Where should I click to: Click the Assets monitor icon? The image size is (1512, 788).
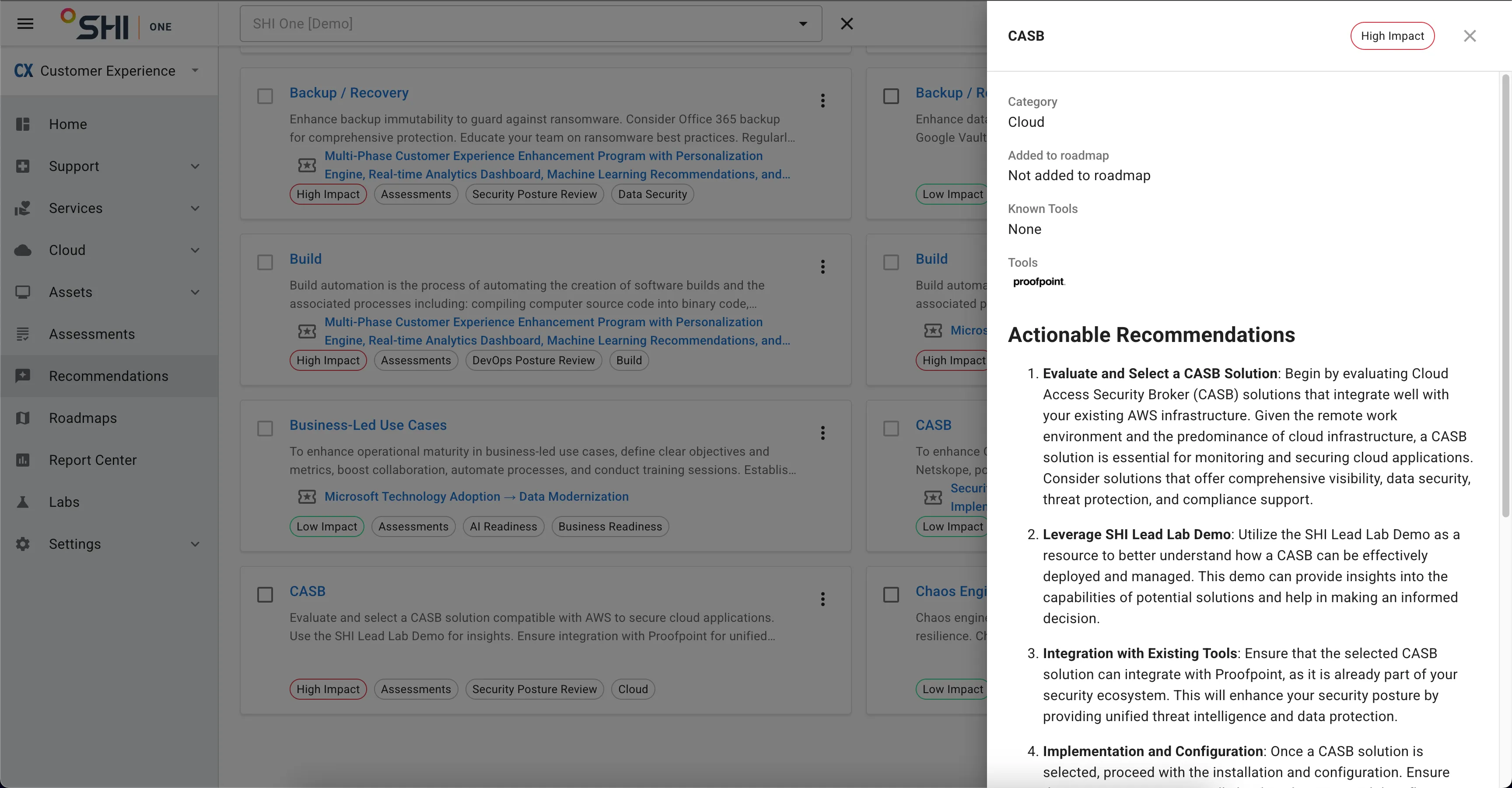(23, 292)
